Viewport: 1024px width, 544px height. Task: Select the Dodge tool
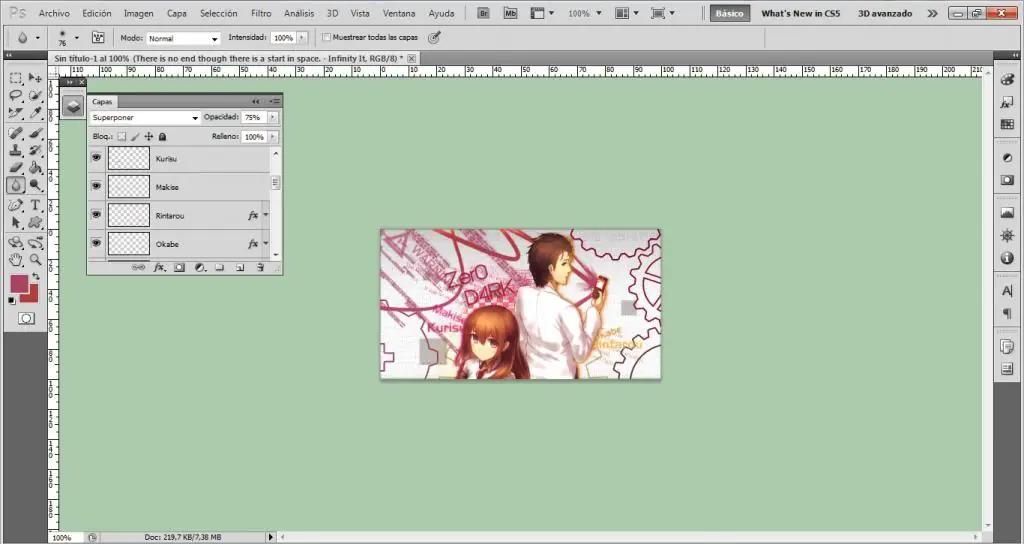pyautogui.click(x=35, y=185)
